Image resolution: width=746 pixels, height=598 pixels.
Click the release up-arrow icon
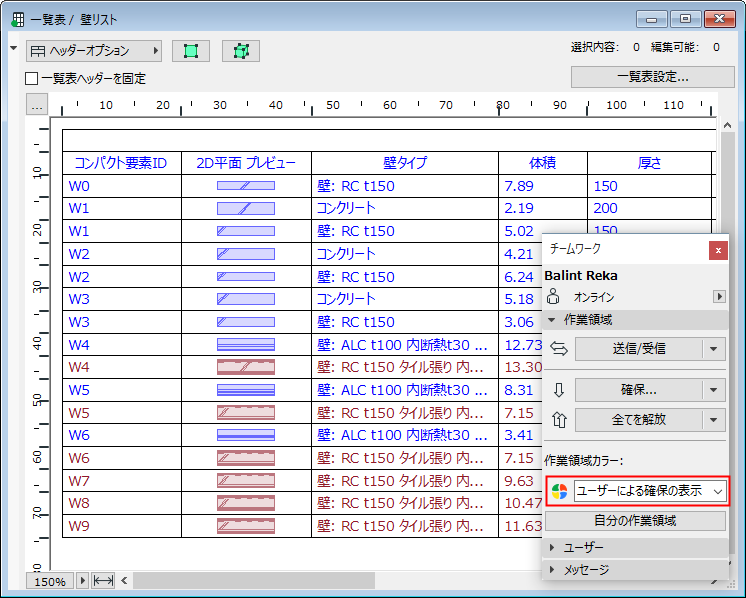click(559, 420)
